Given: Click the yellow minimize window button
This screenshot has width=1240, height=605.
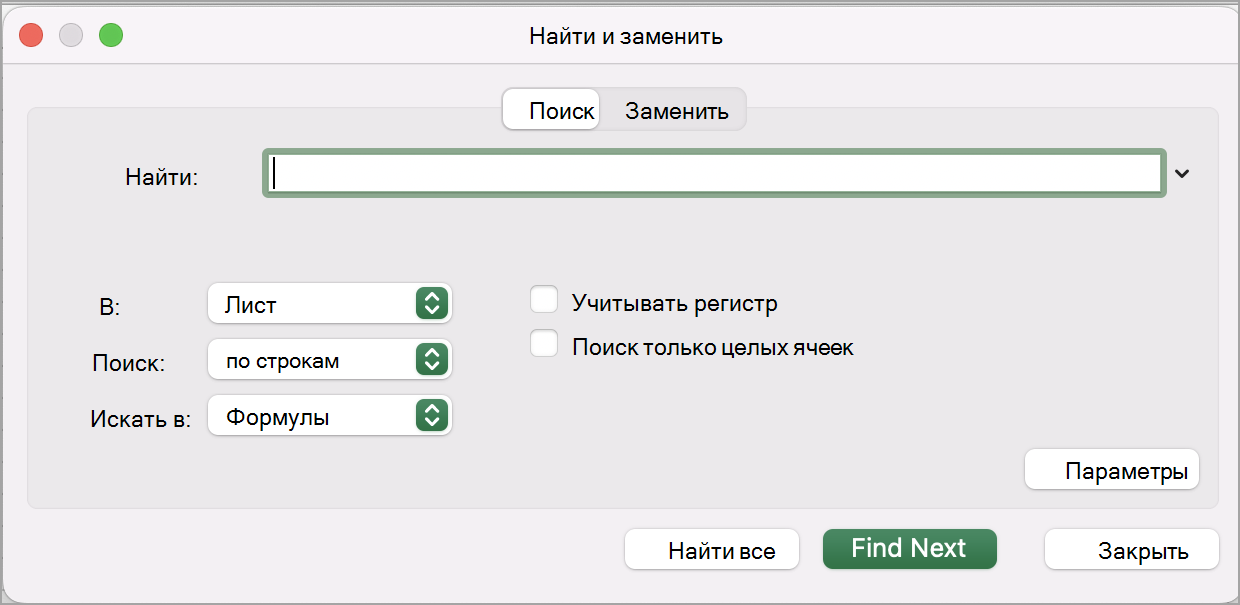Looking at the screenshot, I should click(71, 36).
